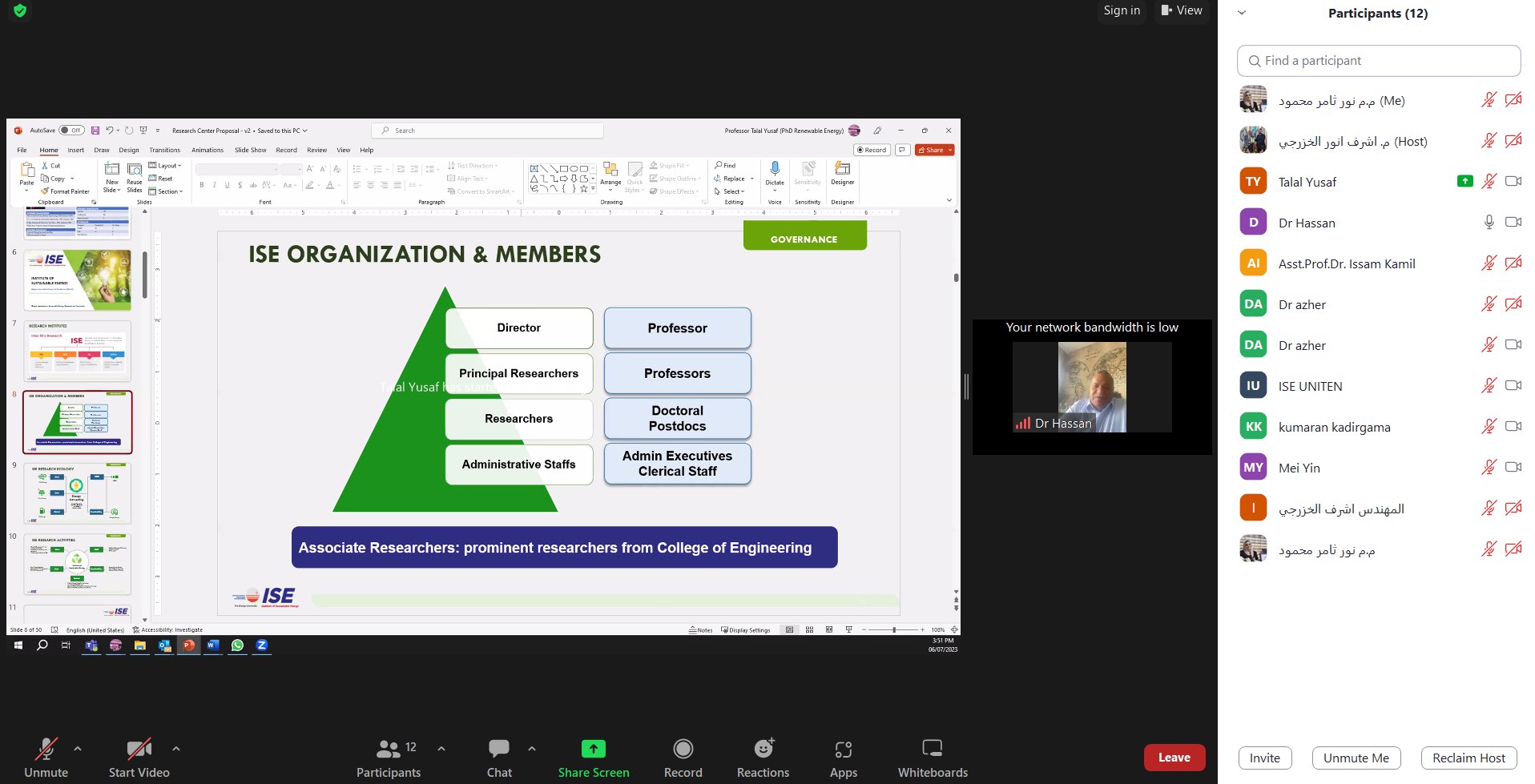Screen dimensions: 1535x784
Task: Click Asst.Prof.Dr. Issam Kamil's camera-off icon
Action: click(x=1513, y=263)
